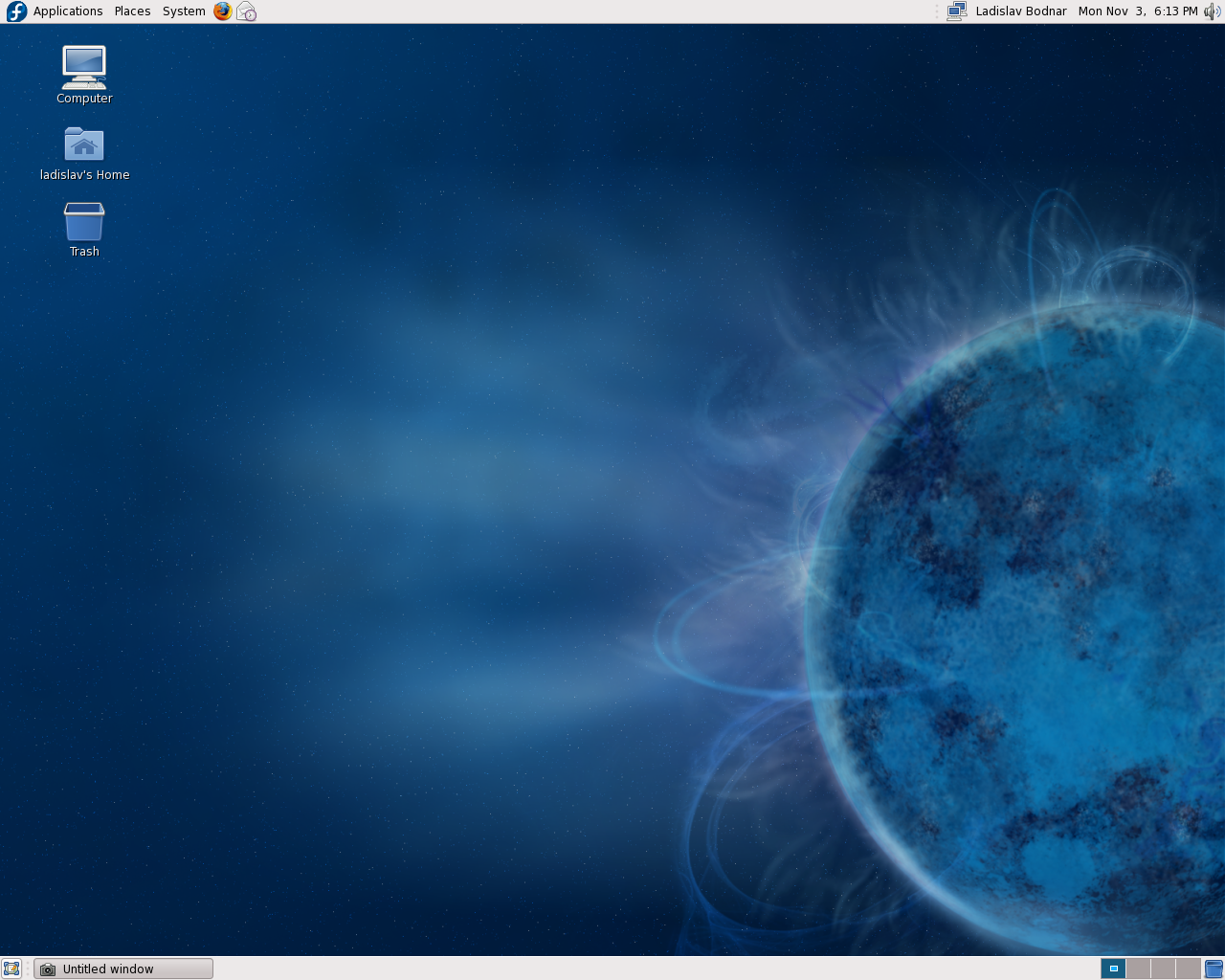Switch to the third workspace

1163,969
